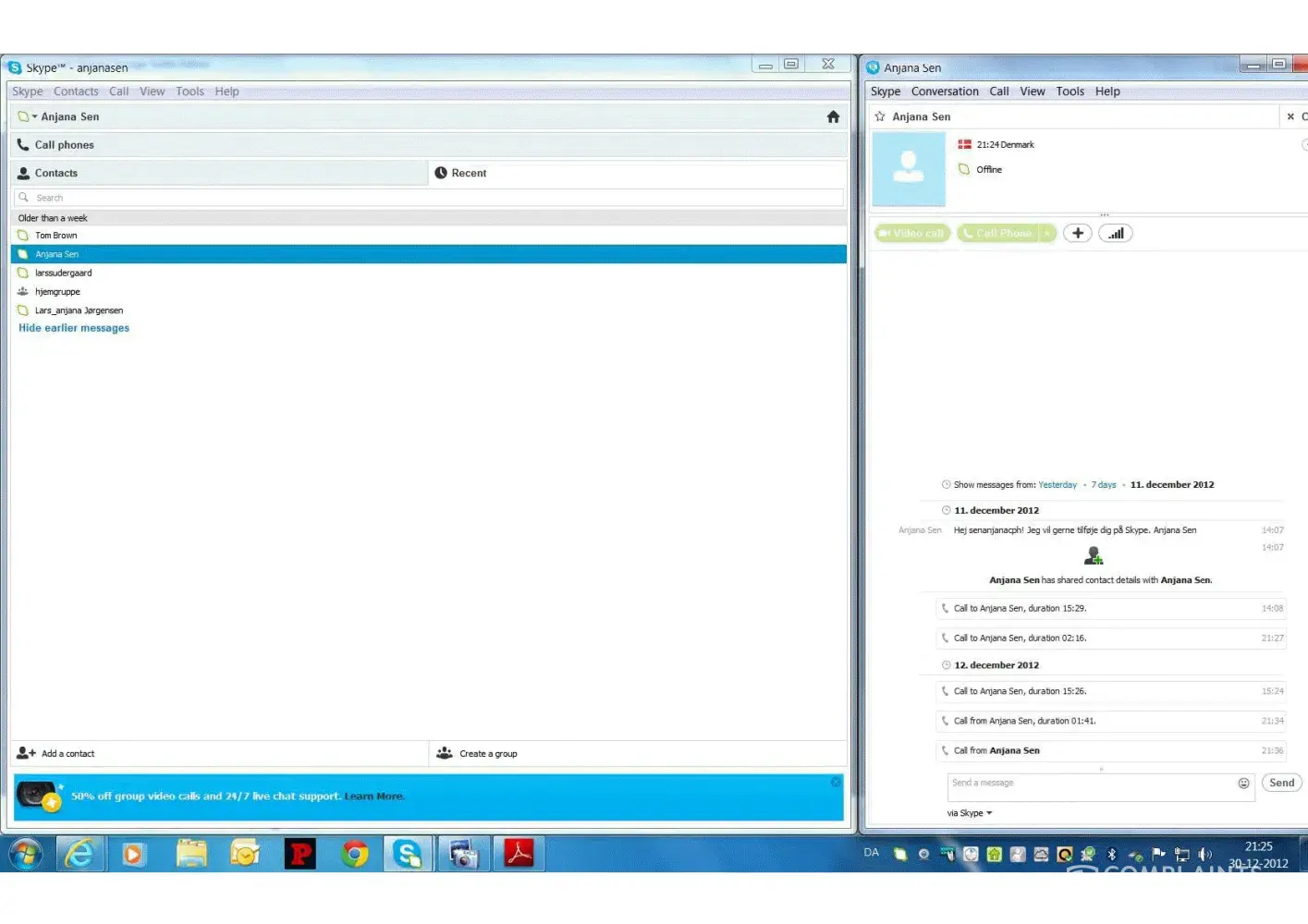1308x924 pixels.
Task: Select contact Tom Brown
Action: point(429,236)
